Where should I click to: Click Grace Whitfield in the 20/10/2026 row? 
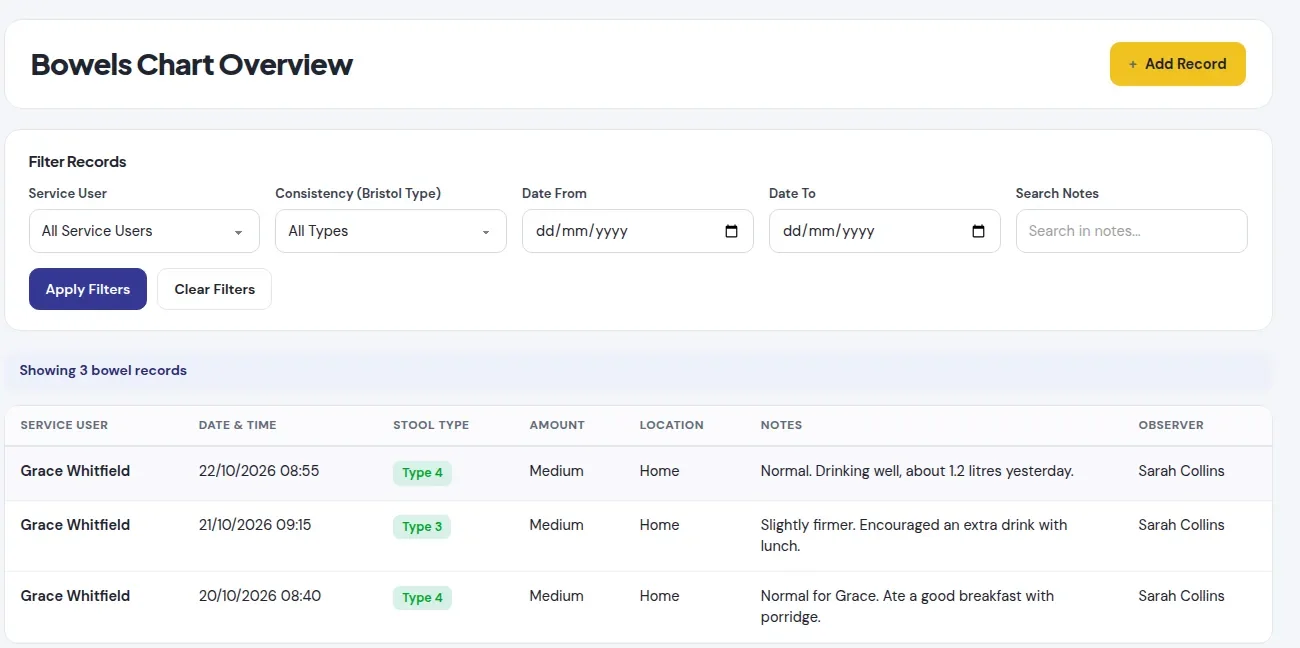(75, 596)
